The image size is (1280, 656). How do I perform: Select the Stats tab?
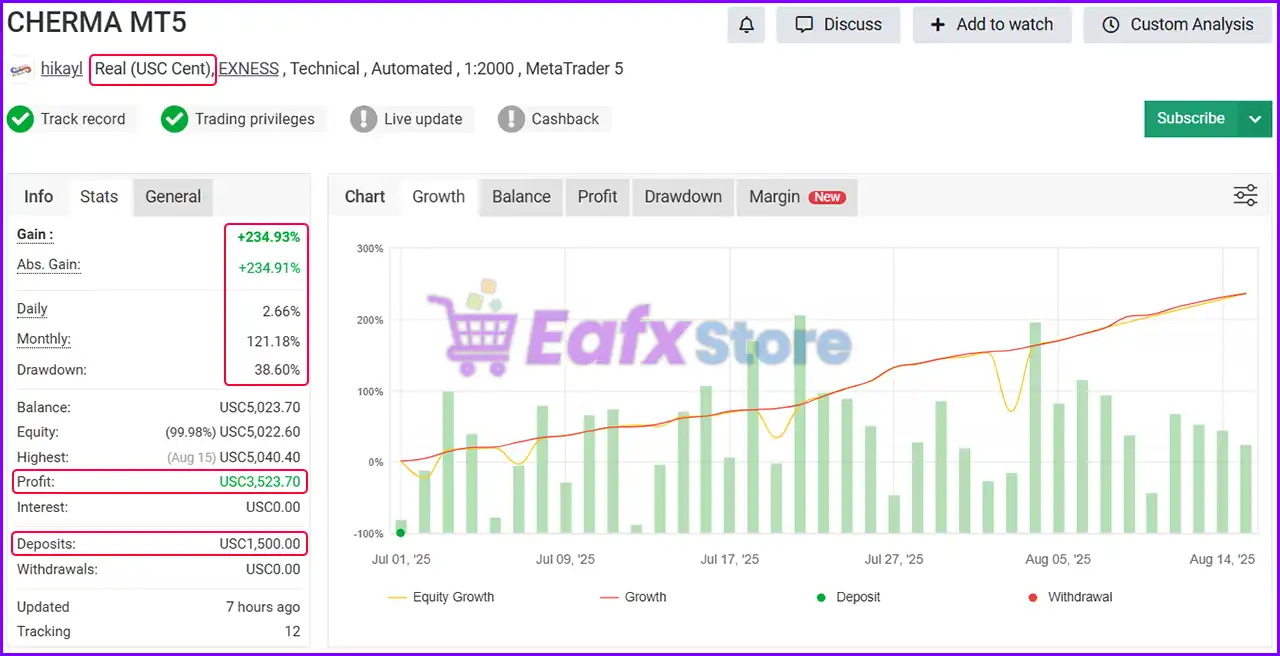[99, 197]
